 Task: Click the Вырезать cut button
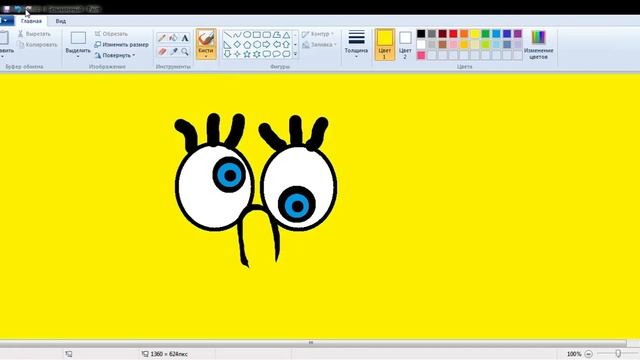tap(34, 34)
